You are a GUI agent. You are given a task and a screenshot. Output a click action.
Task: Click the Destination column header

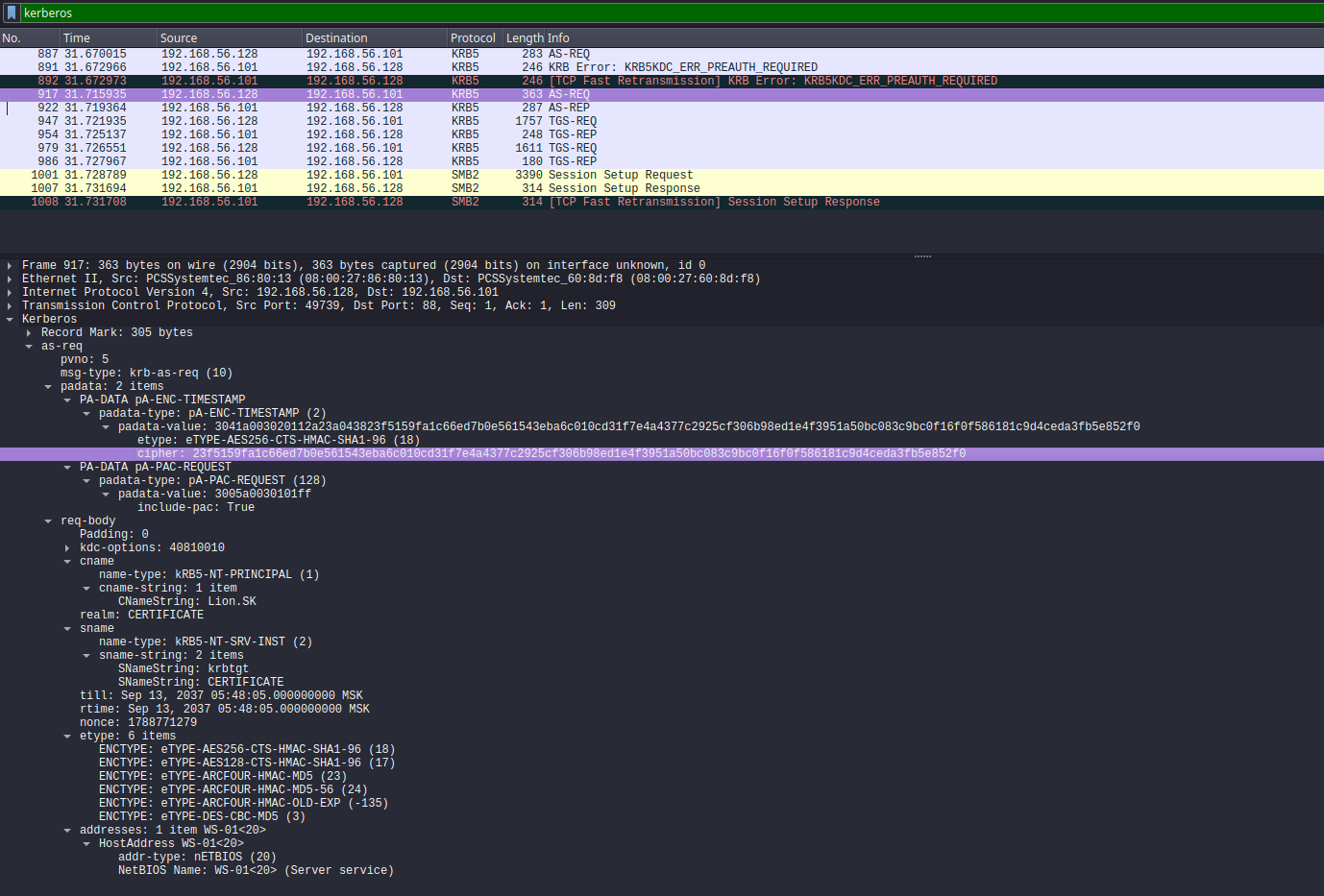336,38
